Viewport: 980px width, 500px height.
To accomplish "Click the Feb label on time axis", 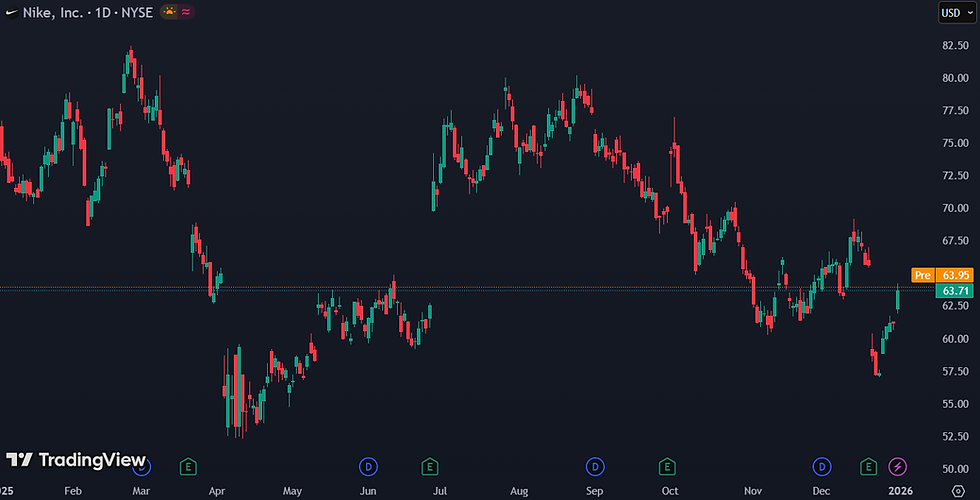I will pyautogui.click(x=73, y=491).
